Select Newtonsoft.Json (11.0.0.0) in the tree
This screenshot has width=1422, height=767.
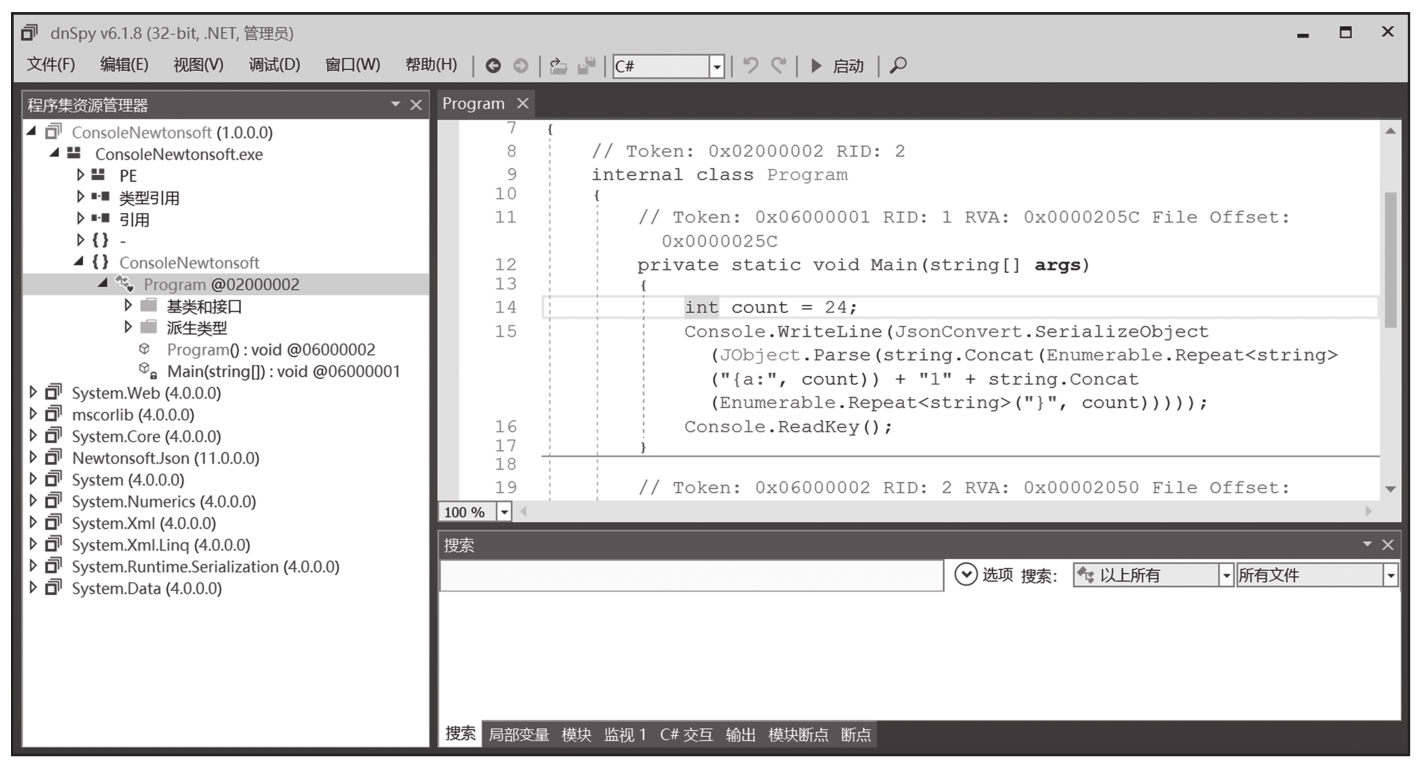click(x=165, y=458)
